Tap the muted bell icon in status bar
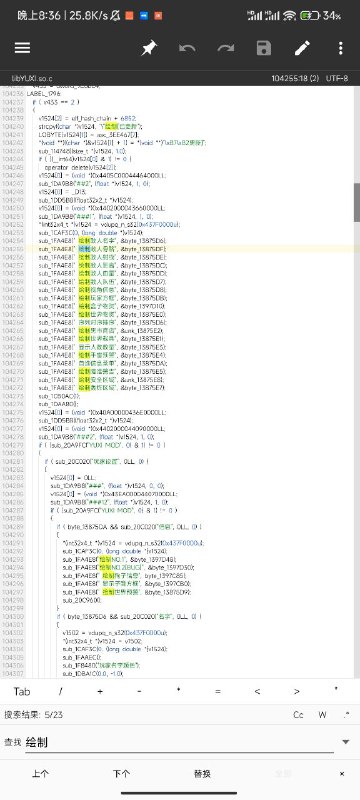Viewport: 360px width, 800px height. (115, 15)
